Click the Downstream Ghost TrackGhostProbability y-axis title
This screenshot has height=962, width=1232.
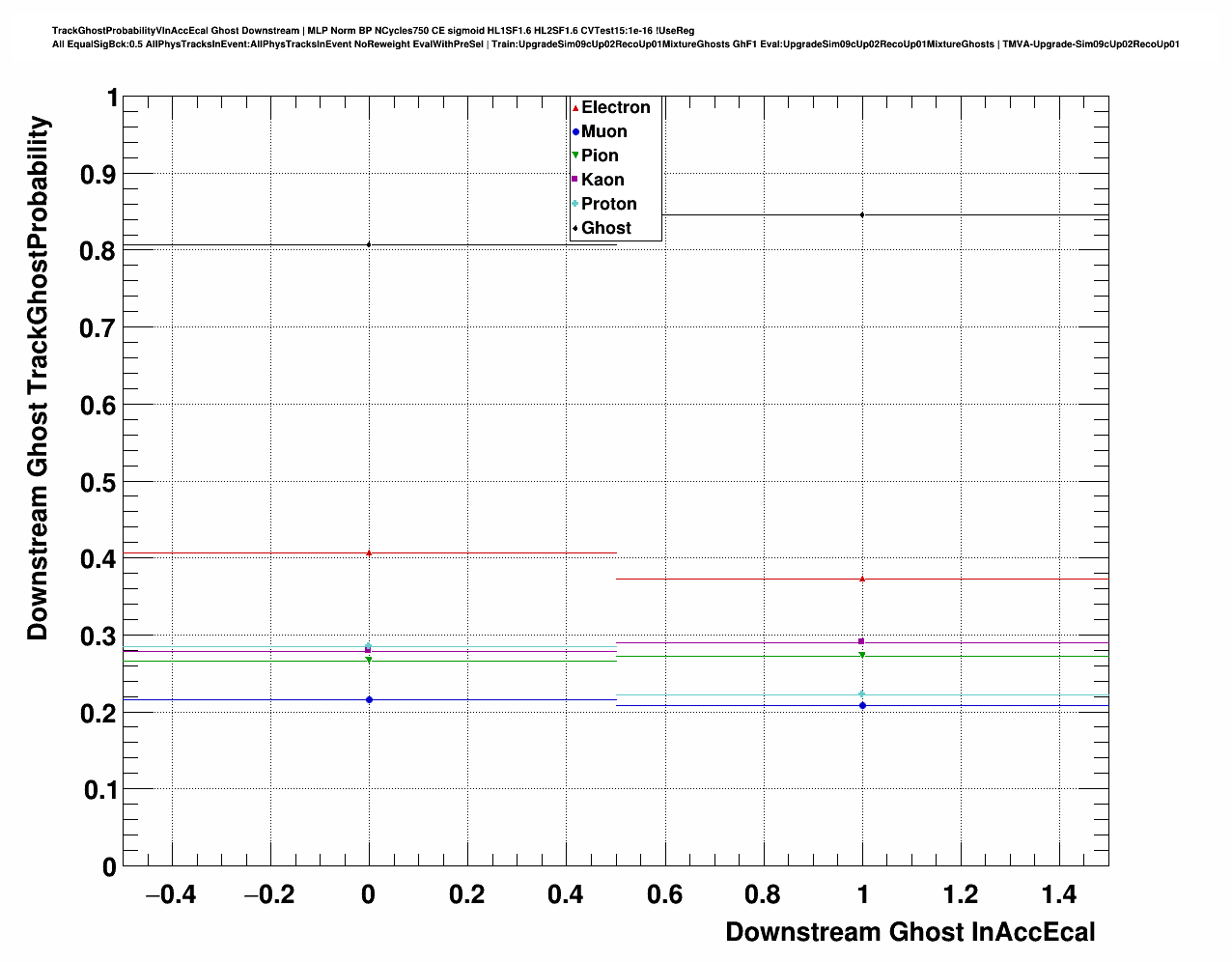pos(38,378)
